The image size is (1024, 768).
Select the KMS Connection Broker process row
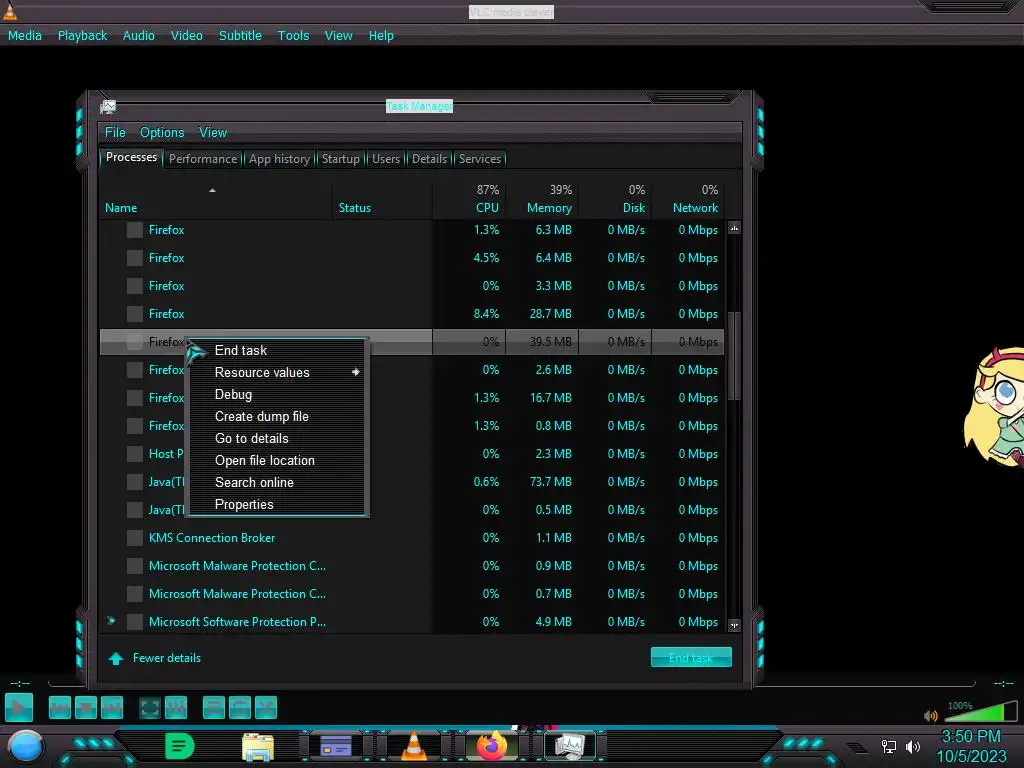(x=412, y=538)
